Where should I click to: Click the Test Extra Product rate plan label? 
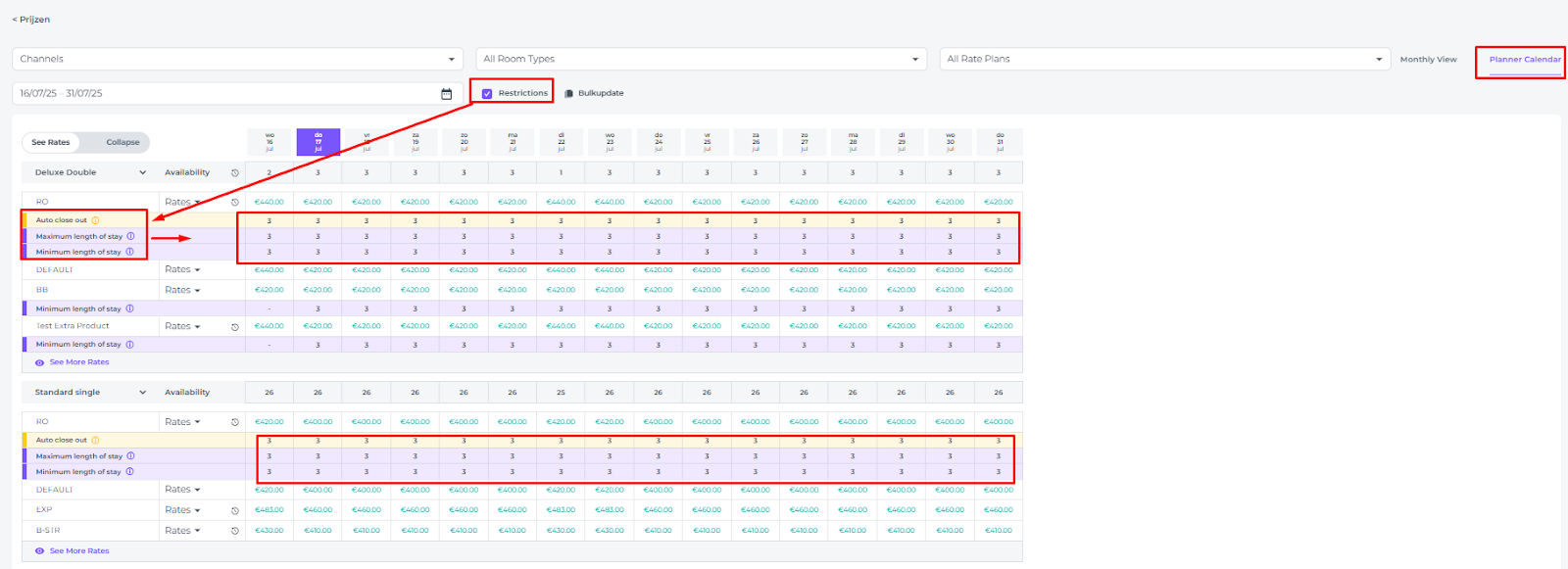click(73, 326)
